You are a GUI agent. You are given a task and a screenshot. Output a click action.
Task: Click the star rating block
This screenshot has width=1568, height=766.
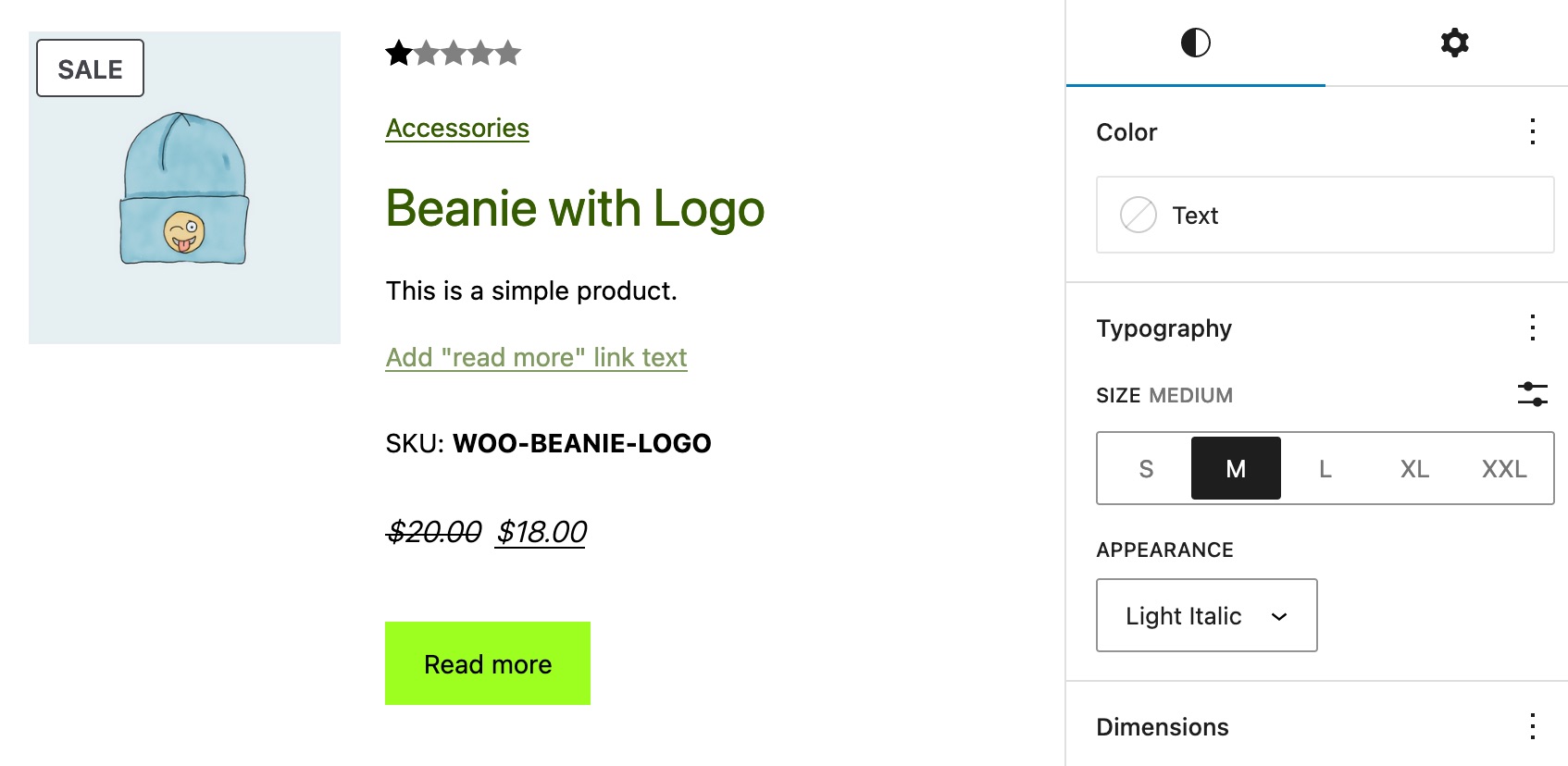pos(453,53)
